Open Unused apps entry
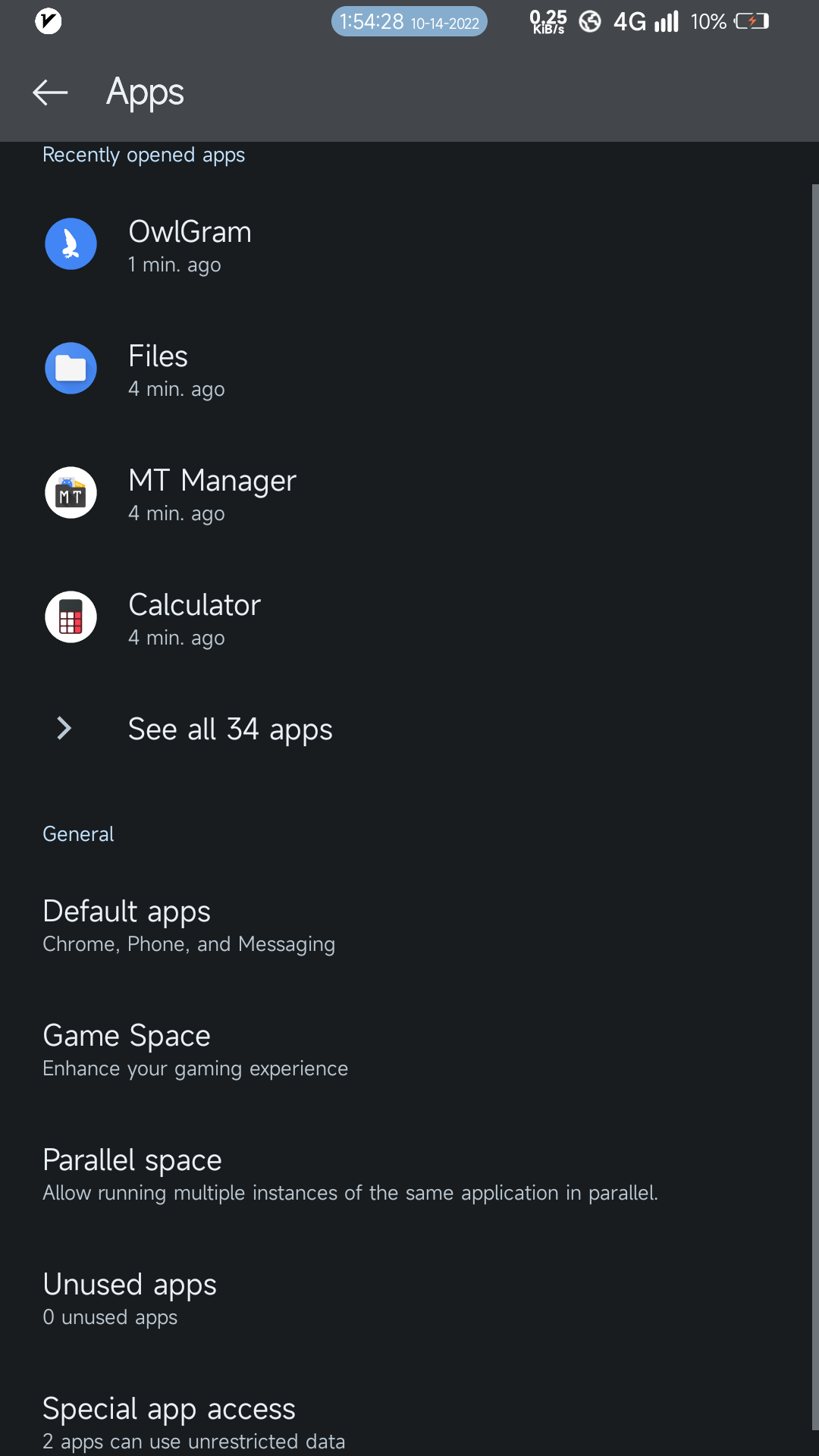 (130, 1298)
